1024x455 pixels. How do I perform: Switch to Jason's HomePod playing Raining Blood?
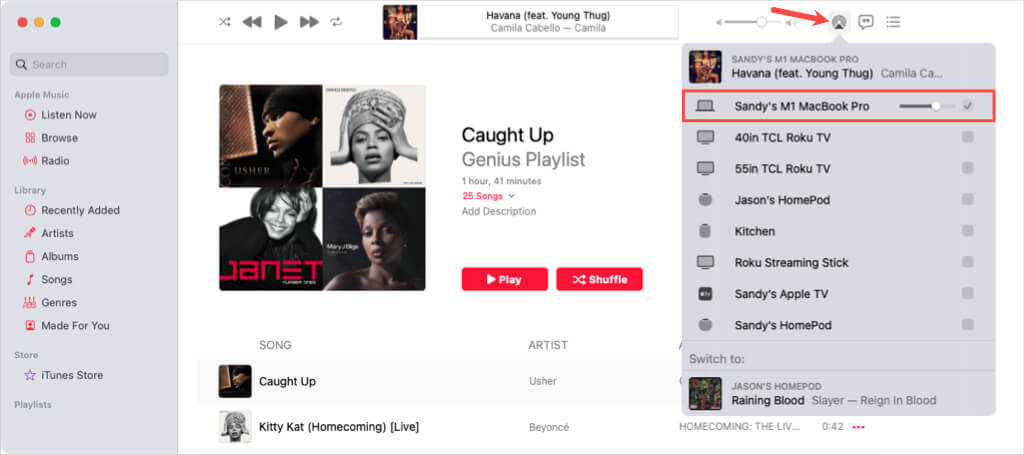pos(839,394)
